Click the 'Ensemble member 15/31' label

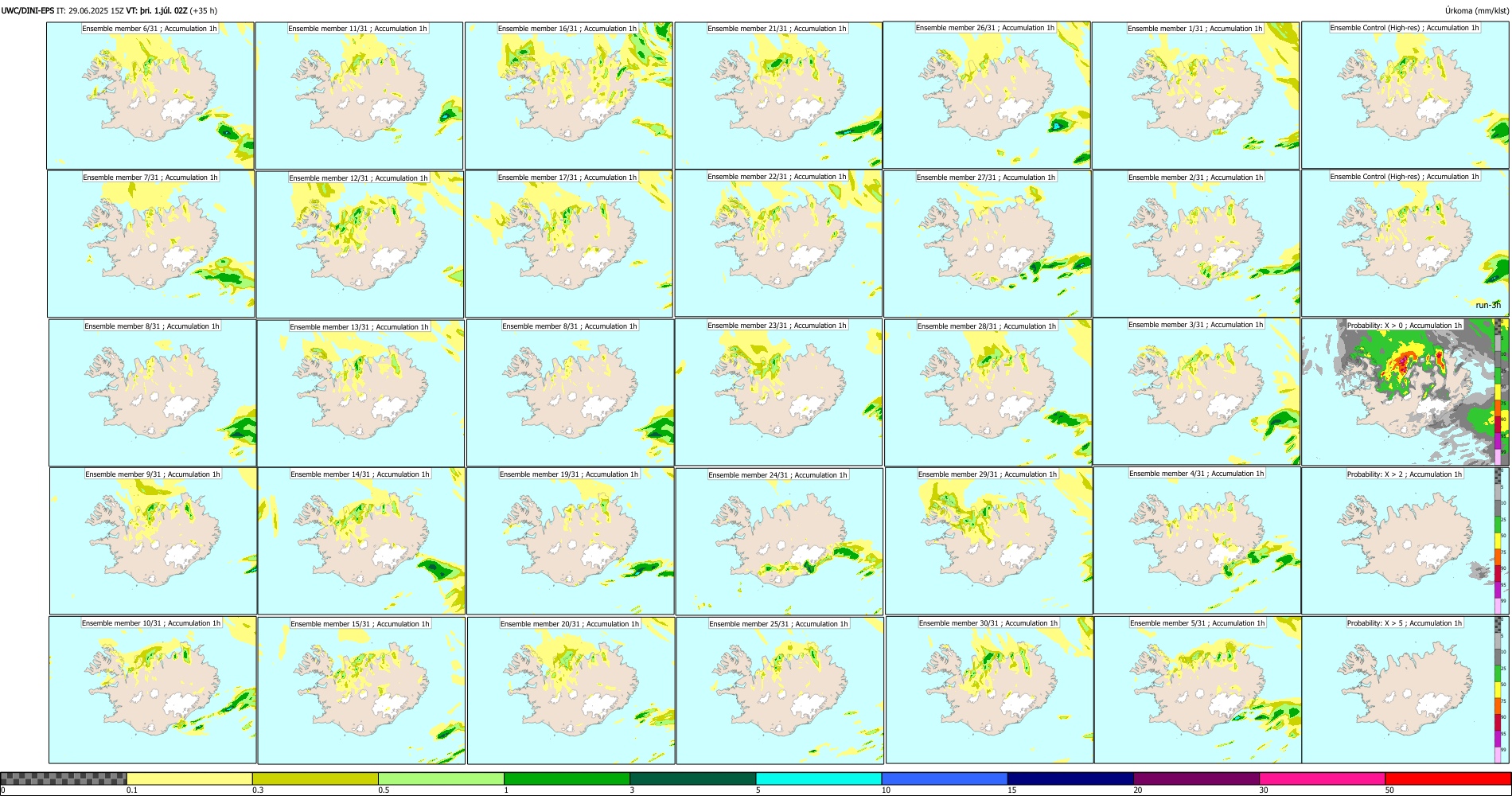[x=360, y=623]
